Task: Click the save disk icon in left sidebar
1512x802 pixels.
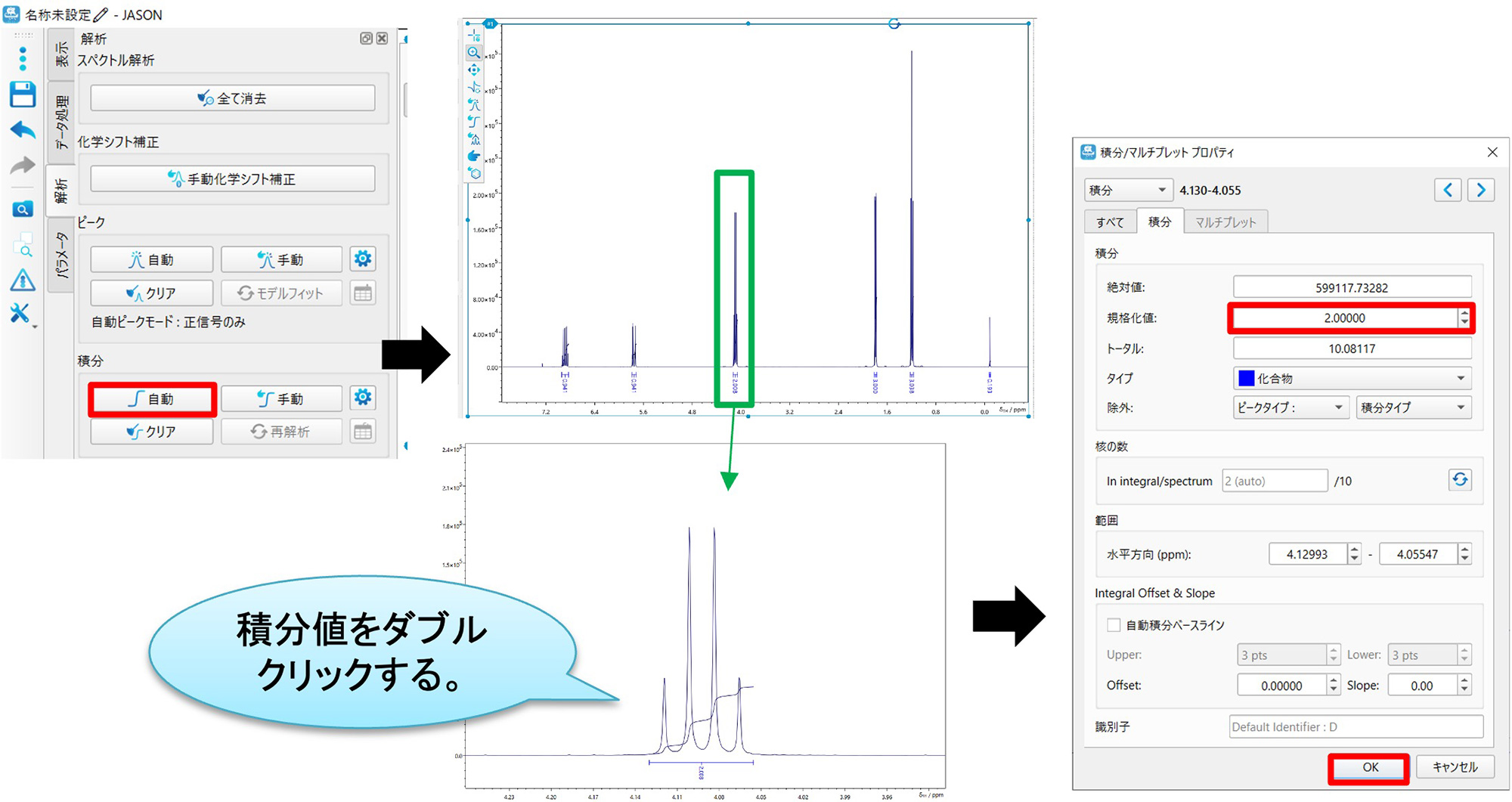Action: pos(23,94)
